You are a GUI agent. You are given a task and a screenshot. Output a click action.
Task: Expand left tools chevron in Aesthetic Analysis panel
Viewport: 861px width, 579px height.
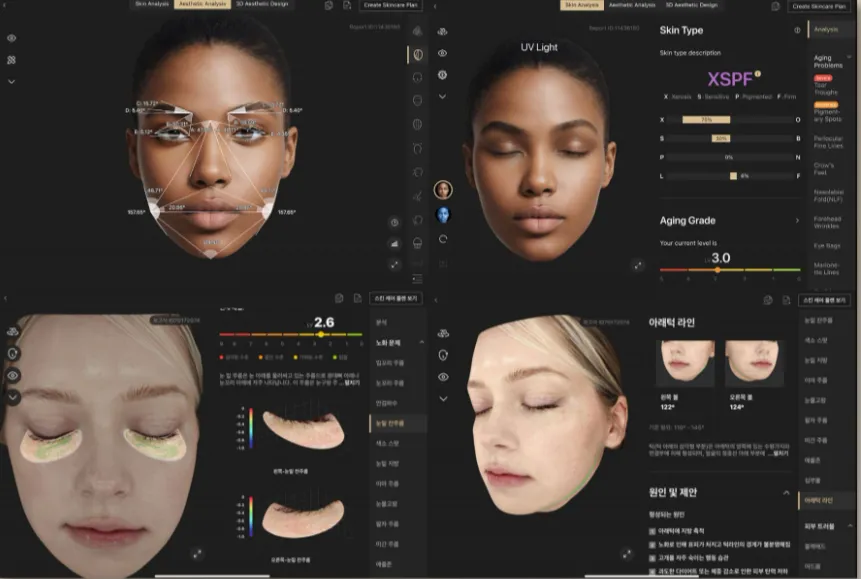coord(12,82)
